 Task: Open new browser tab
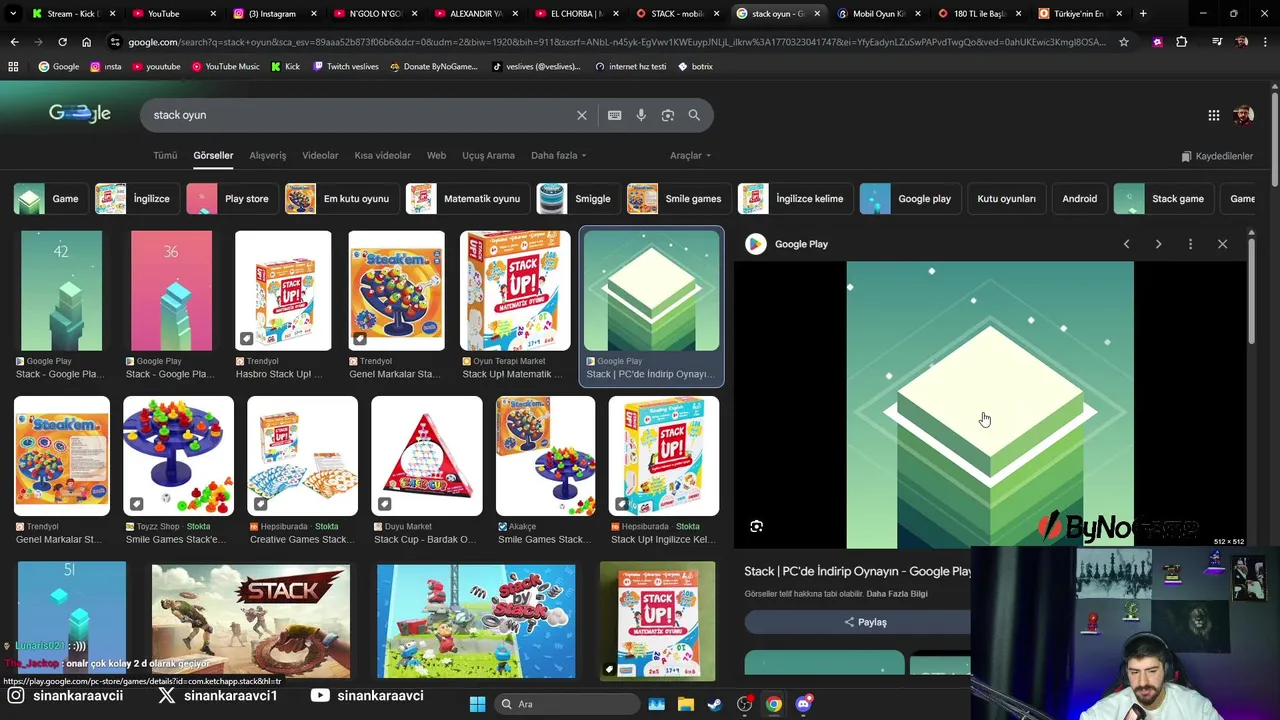pos(1143,14)
